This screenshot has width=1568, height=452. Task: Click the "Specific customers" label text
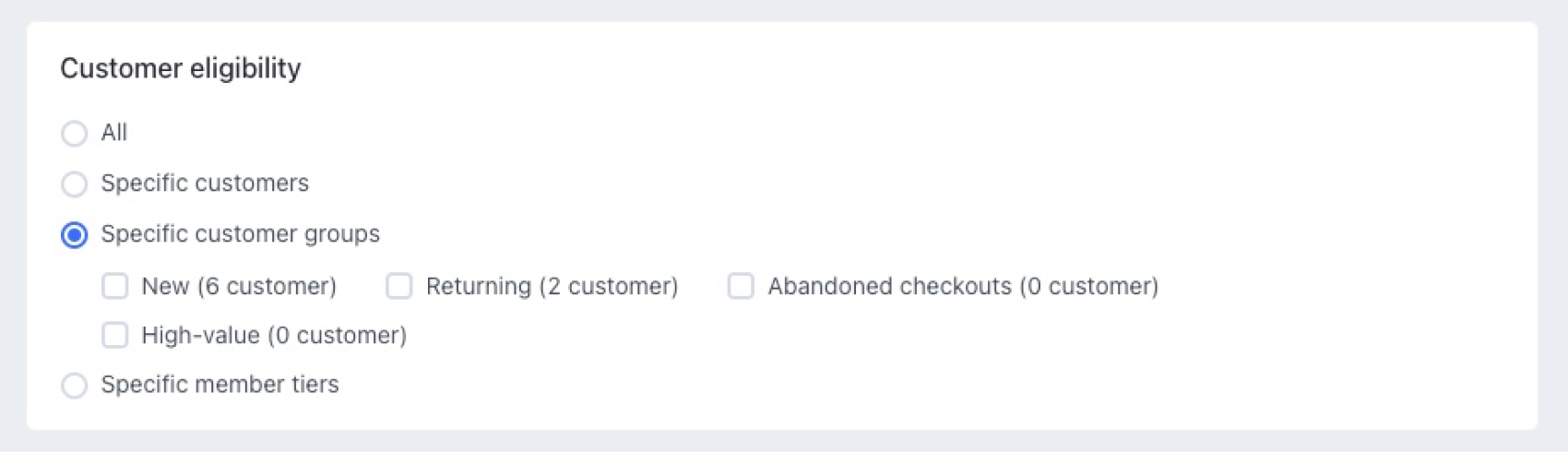[x=205, y=184]
